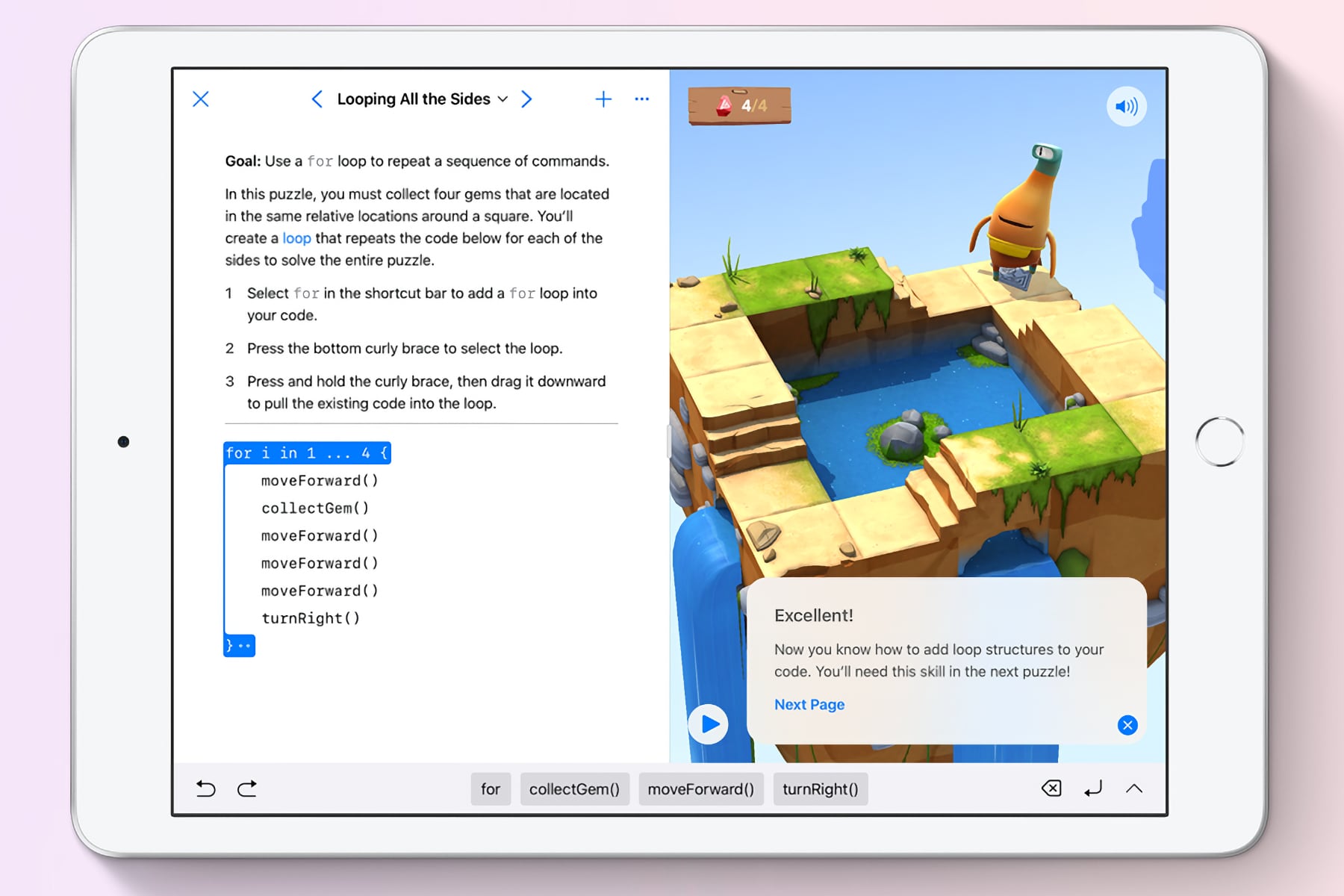
Task: Select the turnRight() code line
Action: 311,618
